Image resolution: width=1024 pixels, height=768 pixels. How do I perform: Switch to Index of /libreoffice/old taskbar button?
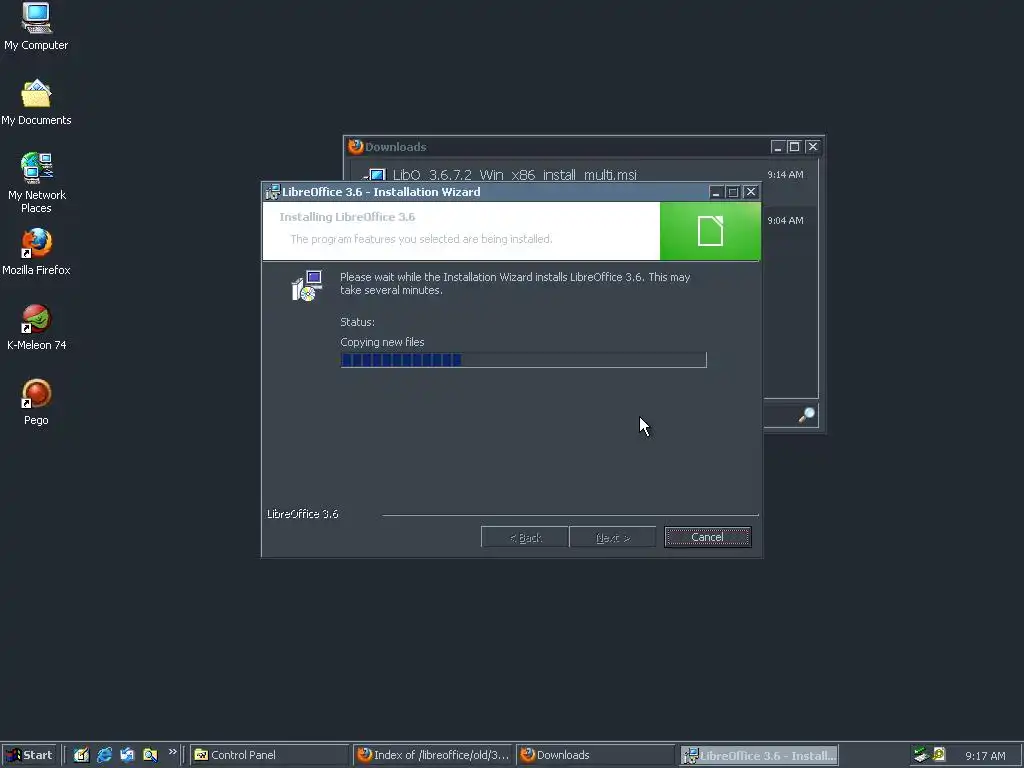(433, 755)
